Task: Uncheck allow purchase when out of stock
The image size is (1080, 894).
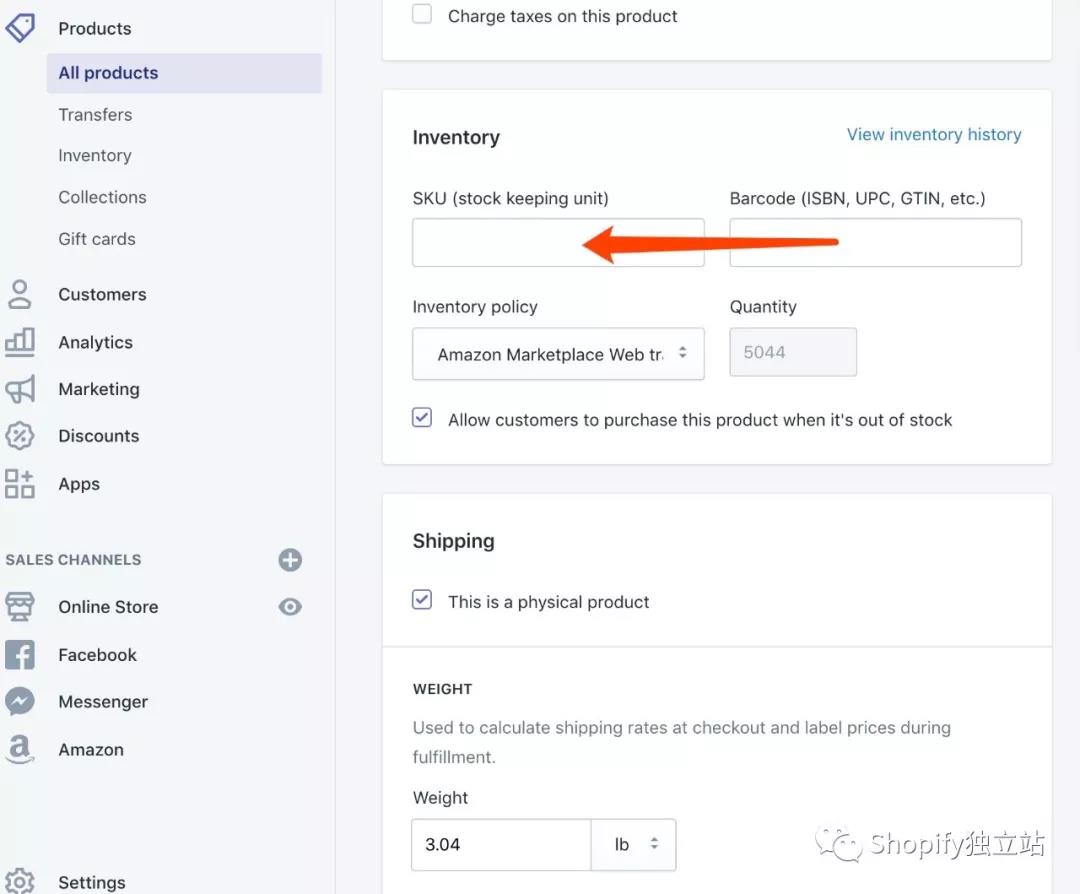Action: [423, 419]
